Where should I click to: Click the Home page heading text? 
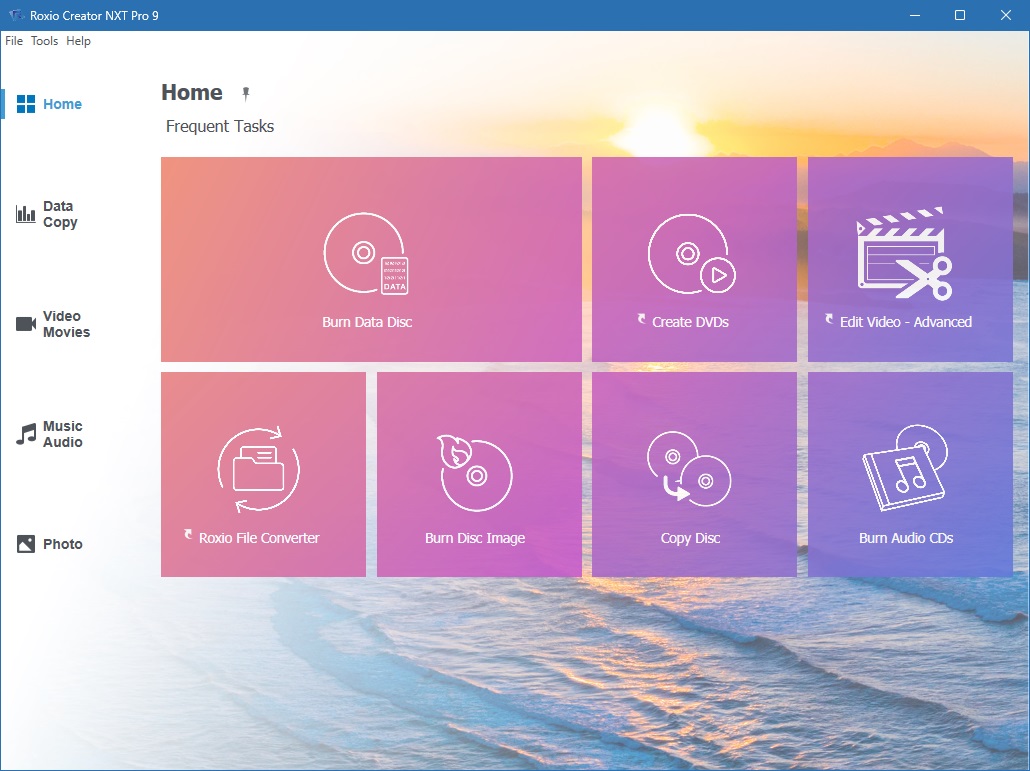tap(192, 93)
